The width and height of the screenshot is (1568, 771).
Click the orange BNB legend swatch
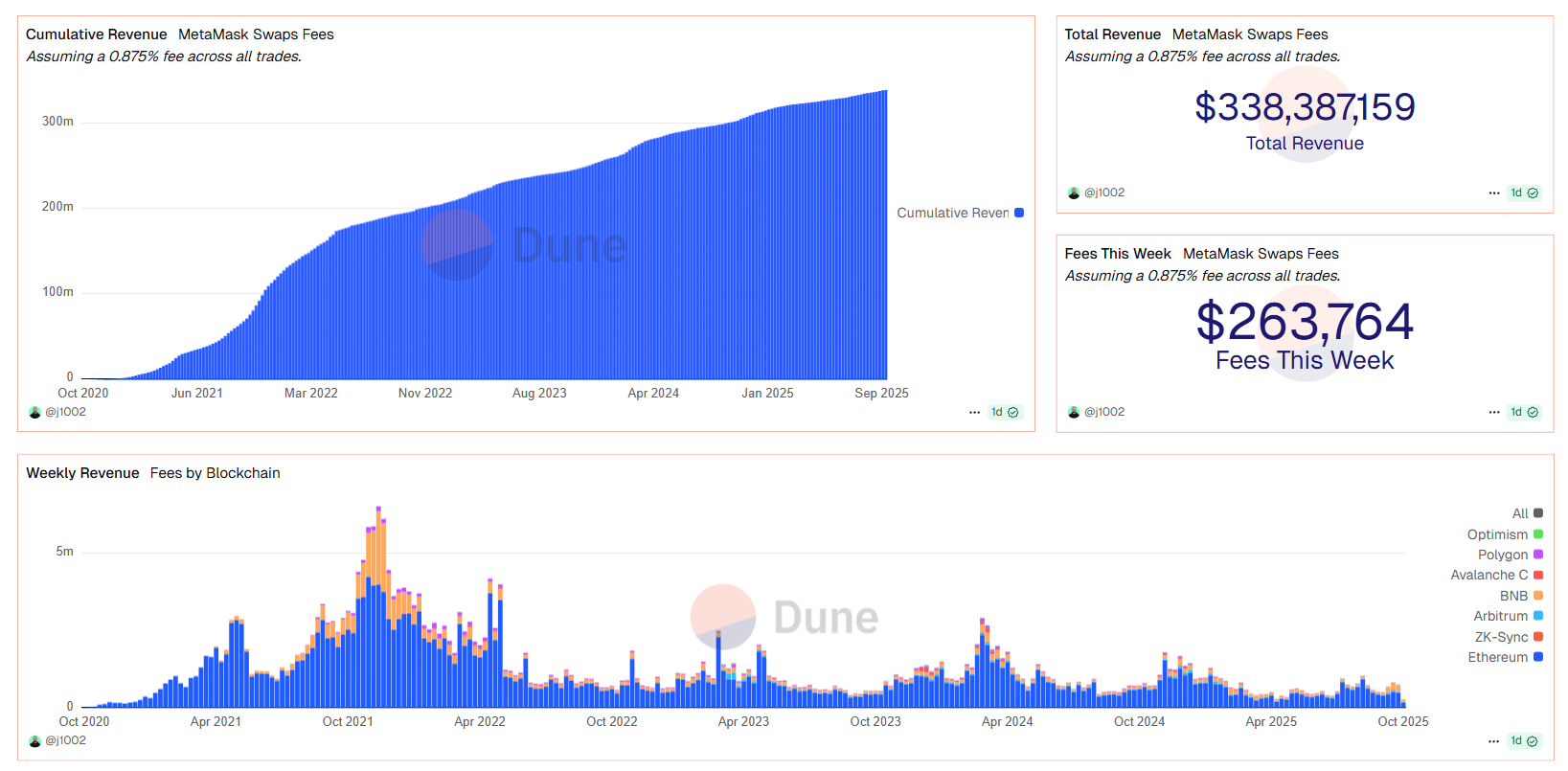(x=1538, y=596)
